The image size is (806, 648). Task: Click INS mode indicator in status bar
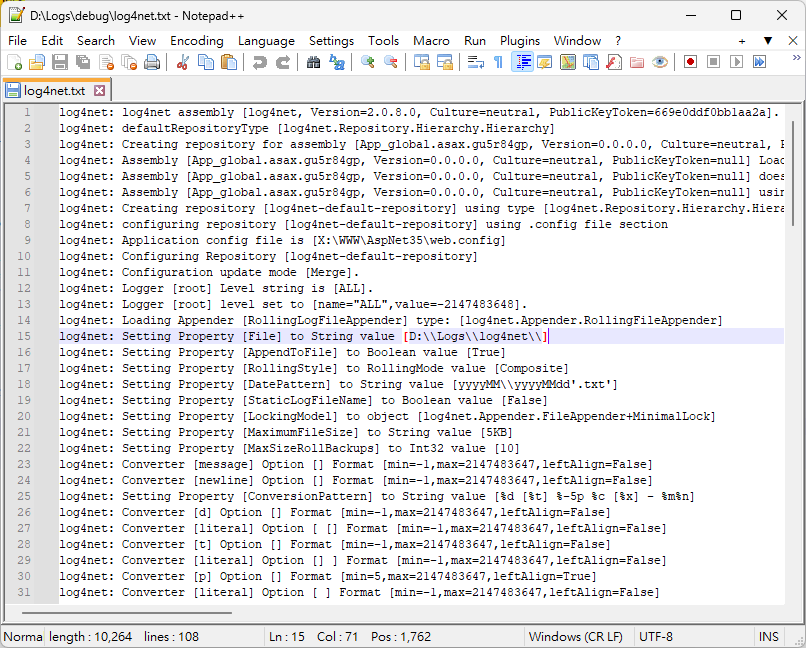[769, 637]
